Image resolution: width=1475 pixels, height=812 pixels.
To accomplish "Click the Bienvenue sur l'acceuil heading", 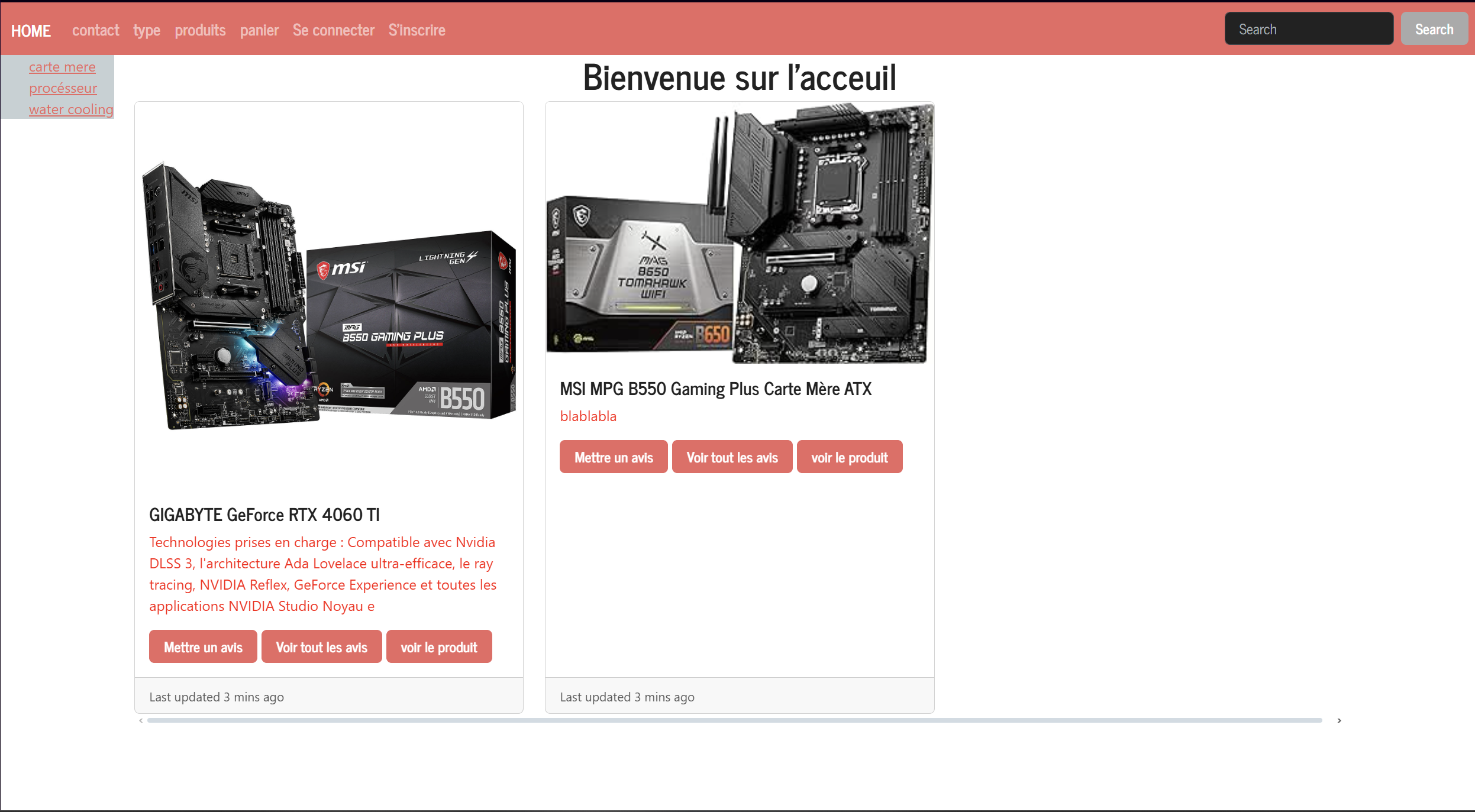I will (x=740, y=77).
